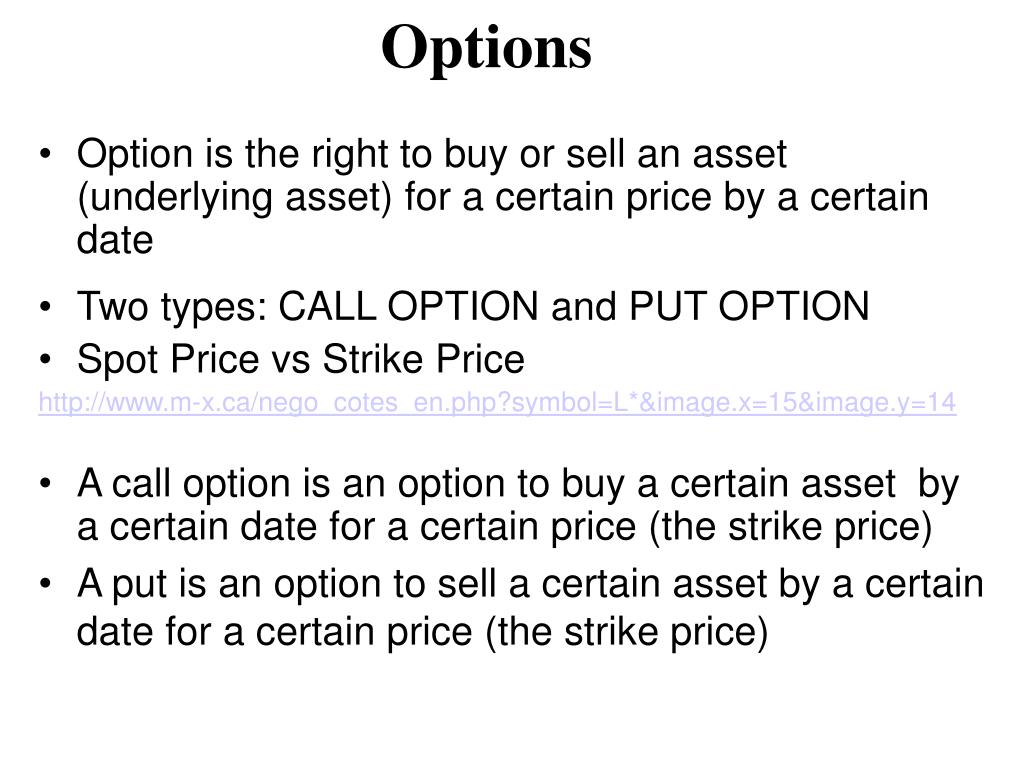Viewport: 1024px width, 768px height.
Task: Click "(the strike price)" in the put bullet
Action: click(x=627, y=632)
